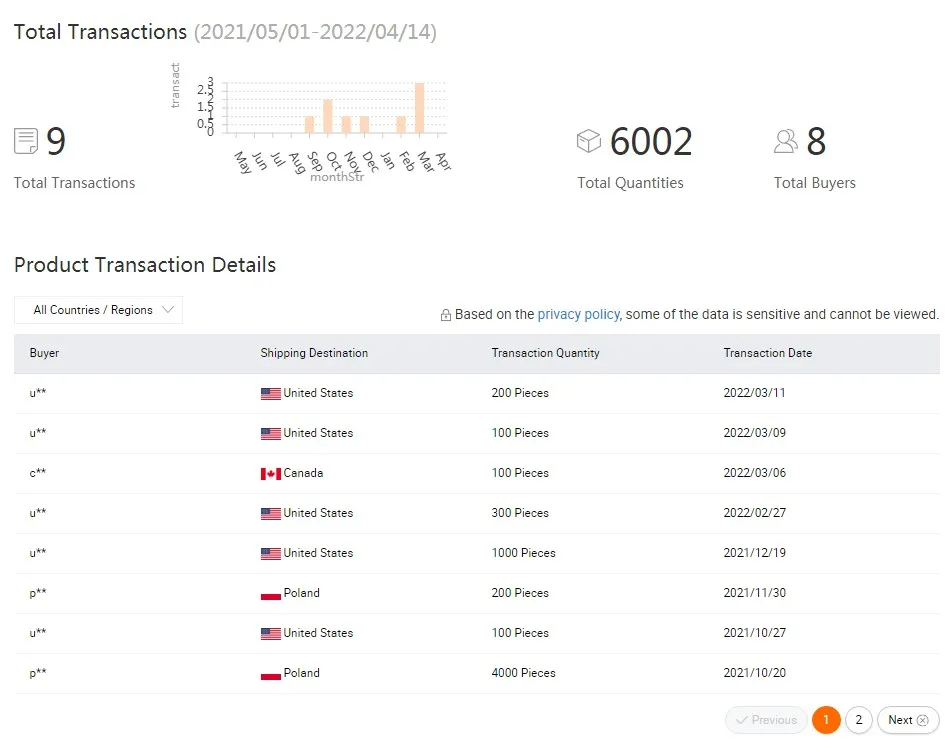
Task: Click the Total Buyers people icon
Action: click(786, 142)
